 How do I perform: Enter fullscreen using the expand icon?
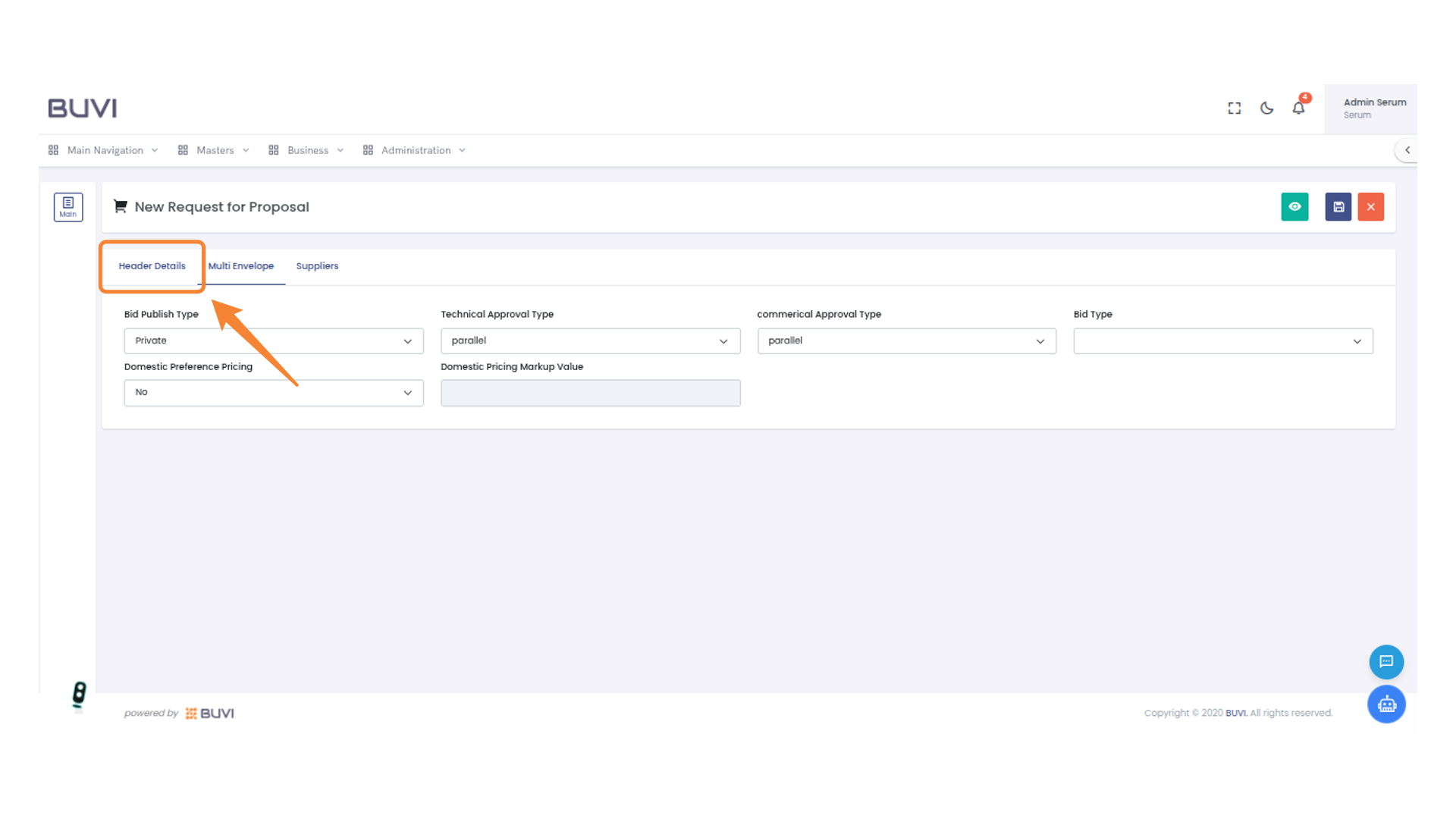click(x=1234, y=108)
